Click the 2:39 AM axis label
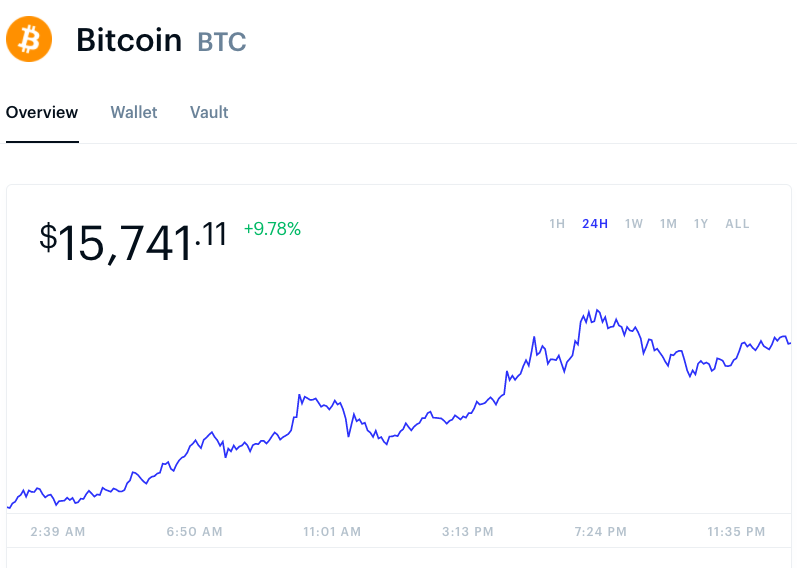Screen dimensions: 797x568 coord(58,532)
